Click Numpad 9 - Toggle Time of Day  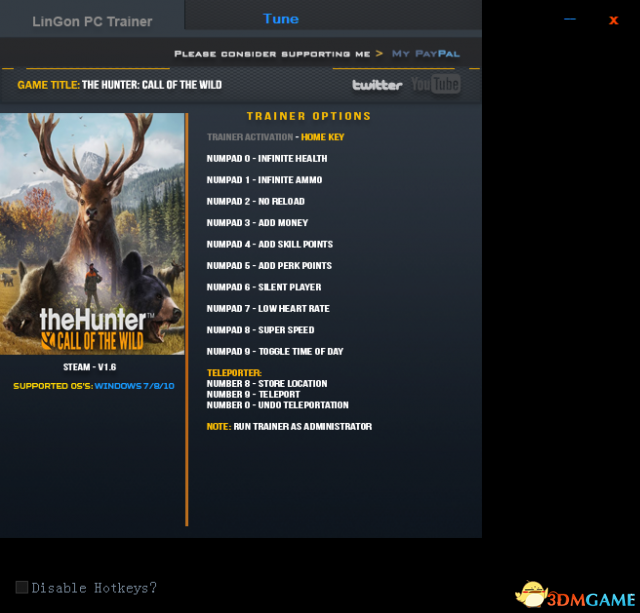click(275, 351)
